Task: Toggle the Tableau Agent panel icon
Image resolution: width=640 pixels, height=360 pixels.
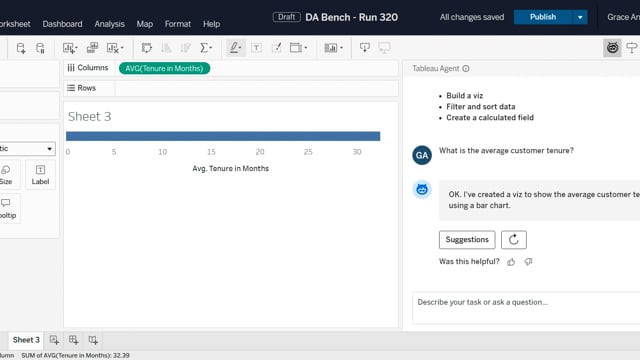Action: [612, 48]
